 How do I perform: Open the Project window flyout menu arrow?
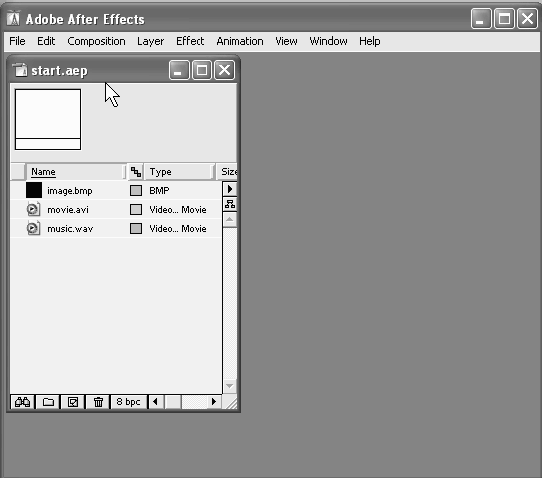(230, 189)
